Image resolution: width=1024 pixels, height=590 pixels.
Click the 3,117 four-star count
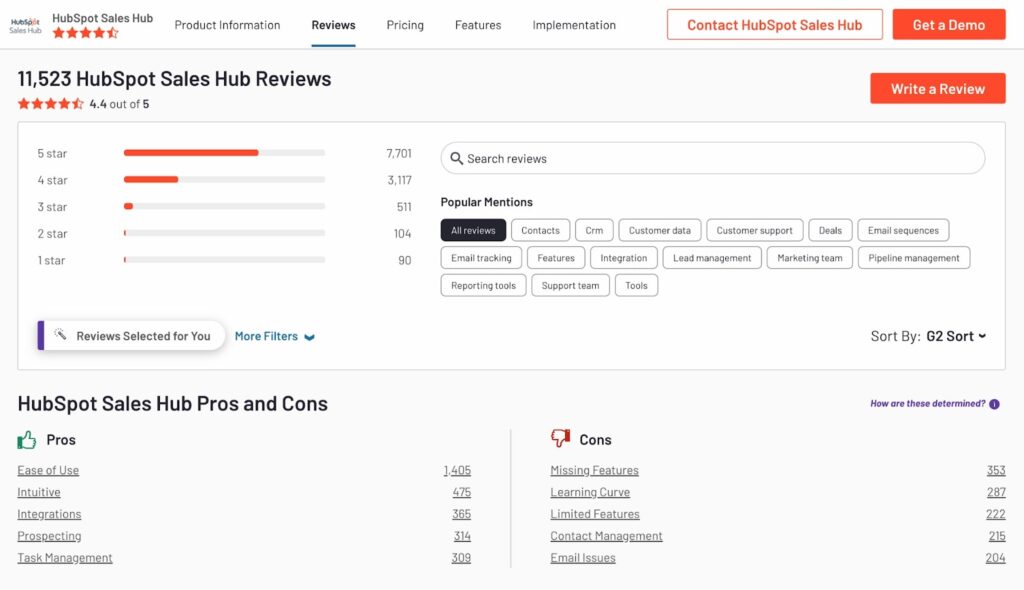[x=399, y=180]
